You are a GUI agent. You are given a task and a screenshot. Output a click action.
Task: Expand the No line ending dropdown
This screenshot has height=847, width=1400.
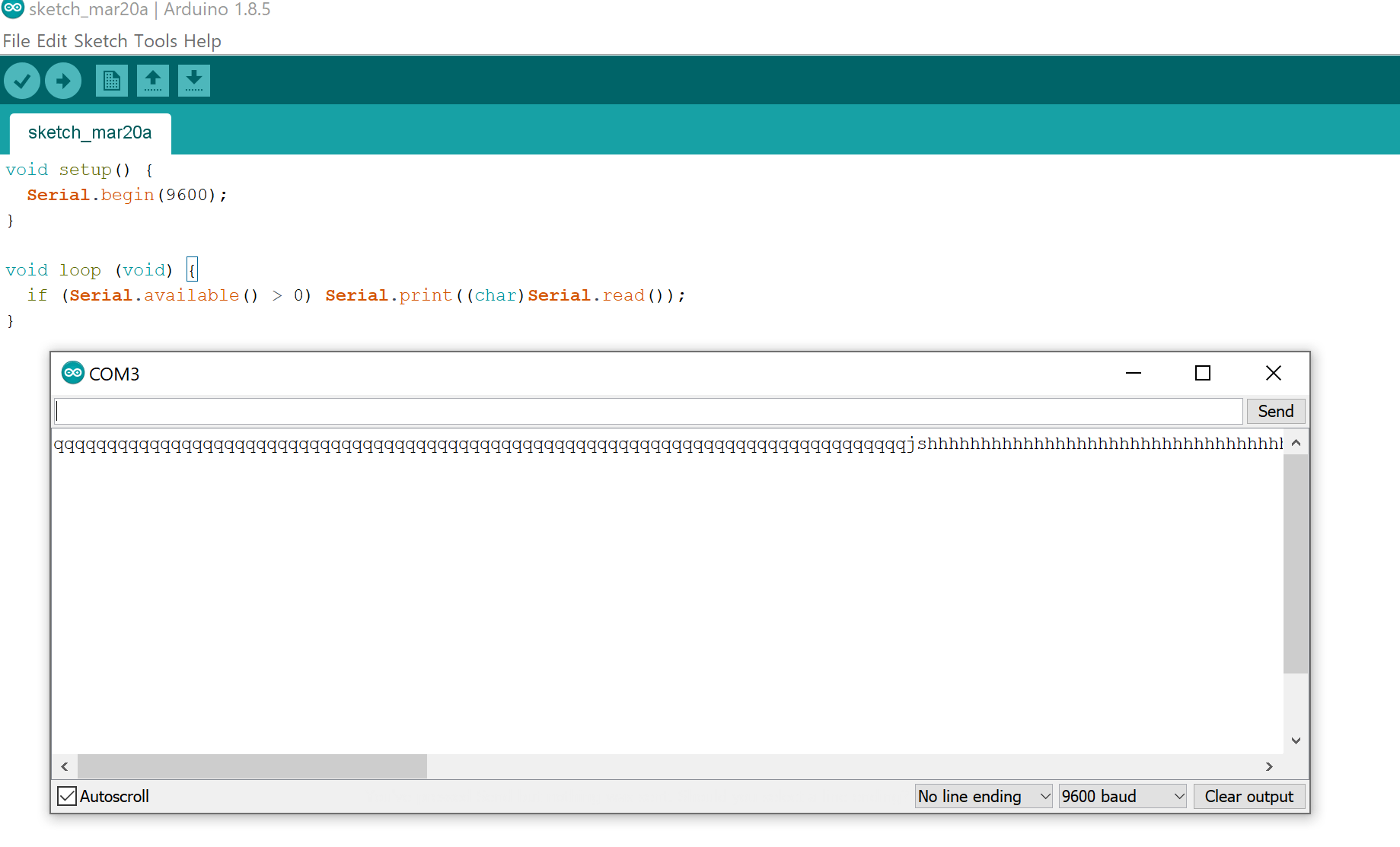[x=984, y=796]
